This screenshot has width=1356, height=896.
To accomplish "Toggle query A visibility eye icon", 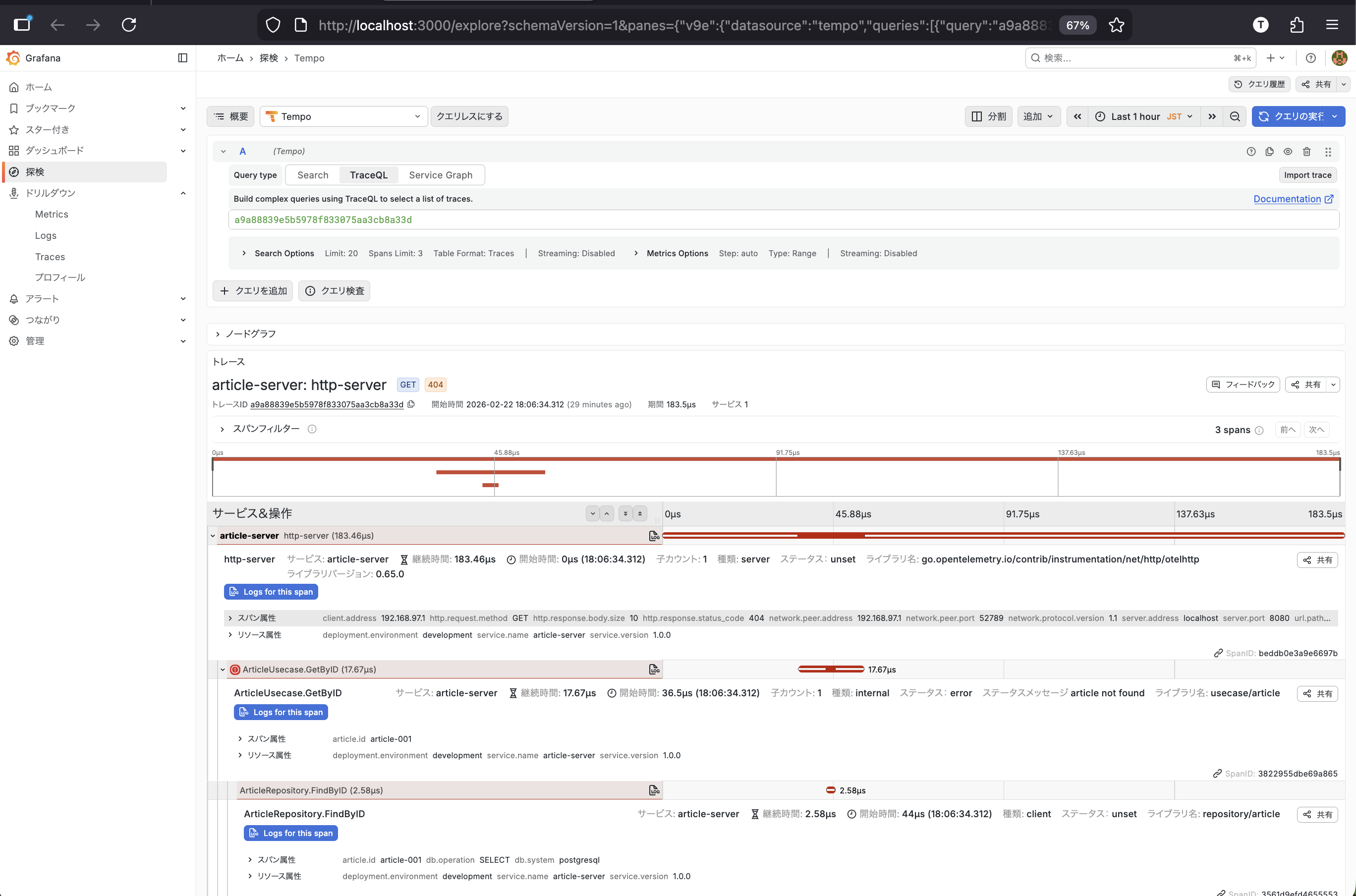I will [1288, 152].
